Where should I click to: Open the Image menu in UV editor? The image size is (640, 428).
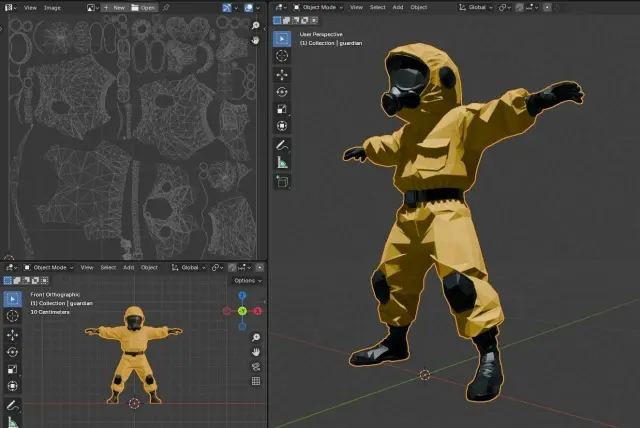point(52,7)
